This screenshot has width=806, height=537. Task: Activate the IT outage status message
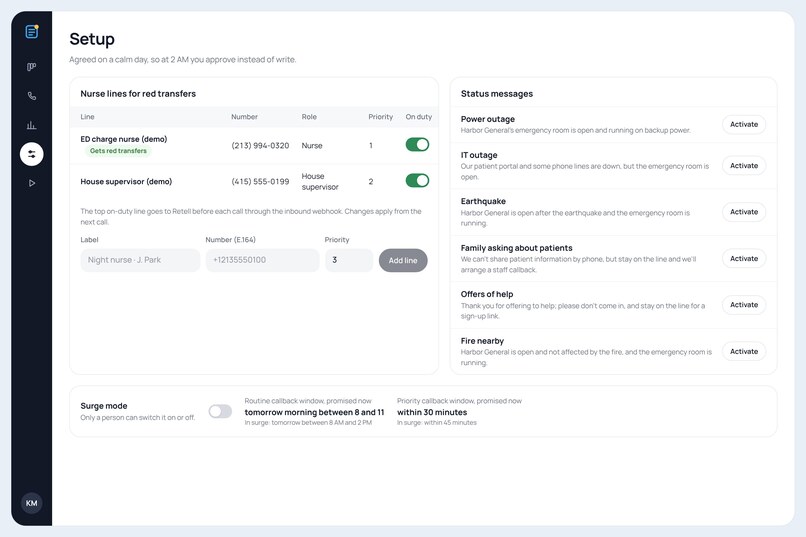[744, 165]
